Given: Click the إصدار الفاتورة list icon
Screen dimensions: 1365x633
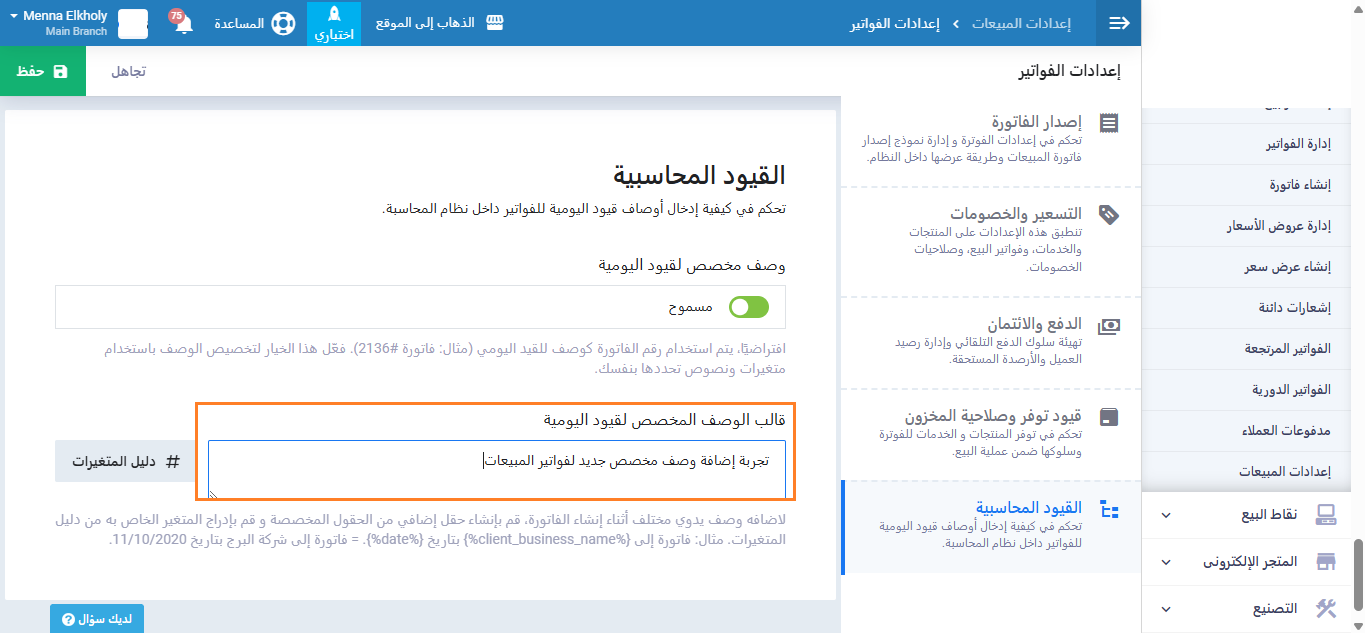Looking at the screenshot, I should [1109, 123].
